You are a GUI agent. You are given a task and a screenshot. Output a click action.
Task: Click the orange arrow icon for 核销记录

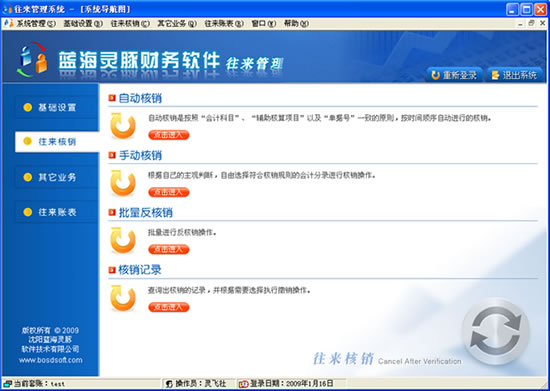123,298
